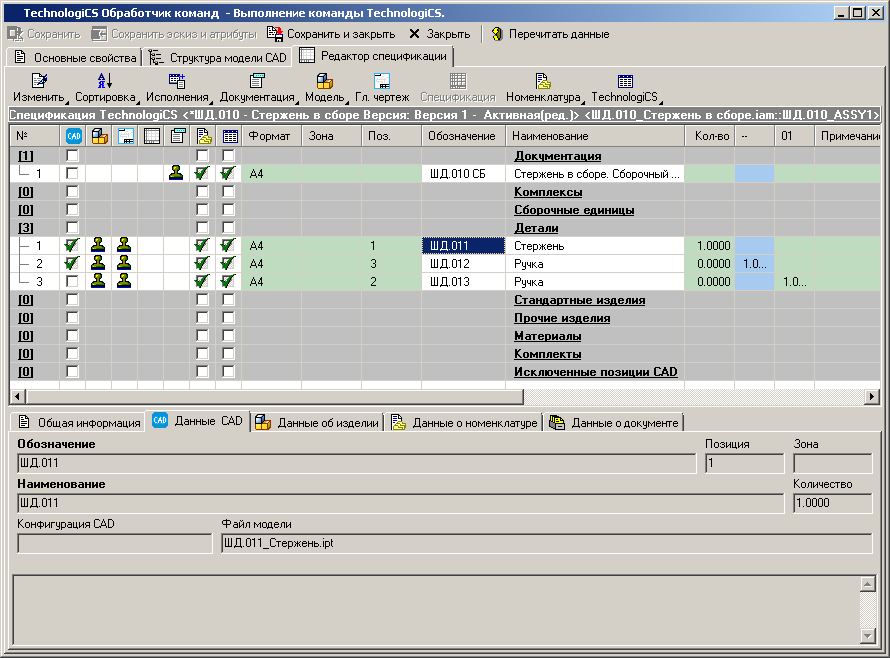890x658 pixels.
Task: Switch to Основные свойства tab
Action: click(75, 58)
